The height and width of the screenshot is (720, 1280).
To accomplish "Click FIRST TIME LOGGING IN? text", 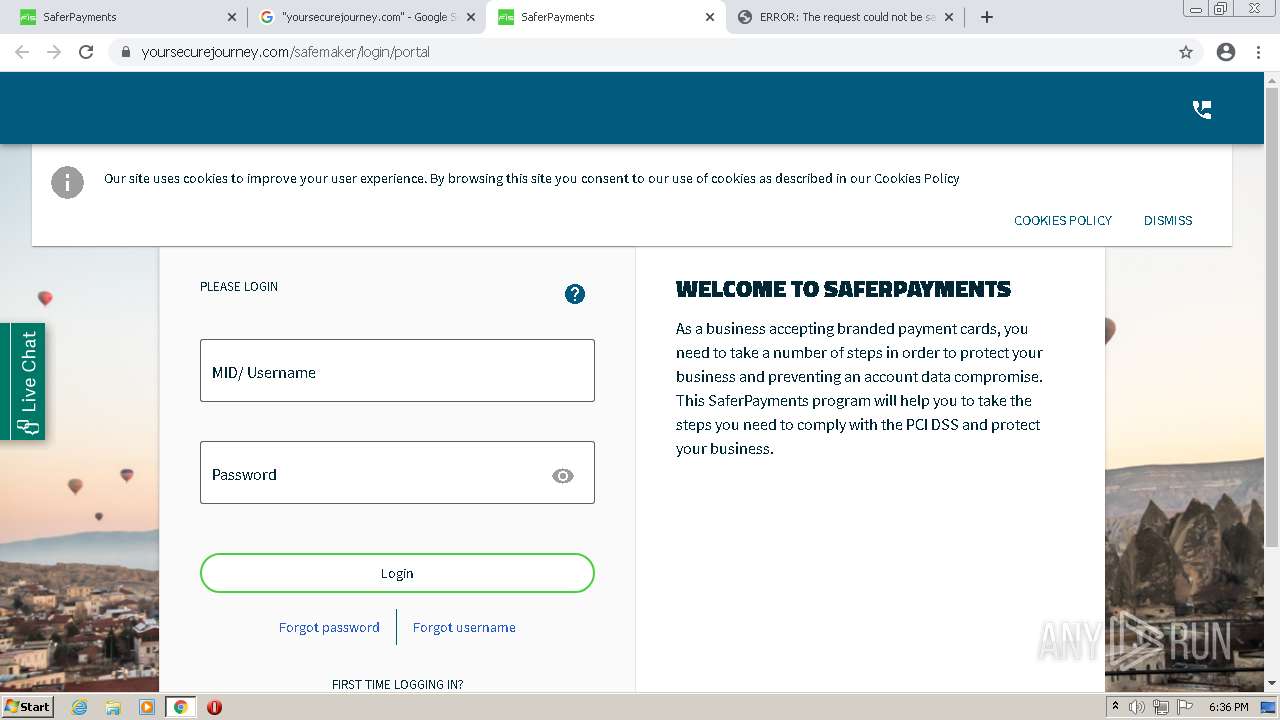I will pos(397,685).
